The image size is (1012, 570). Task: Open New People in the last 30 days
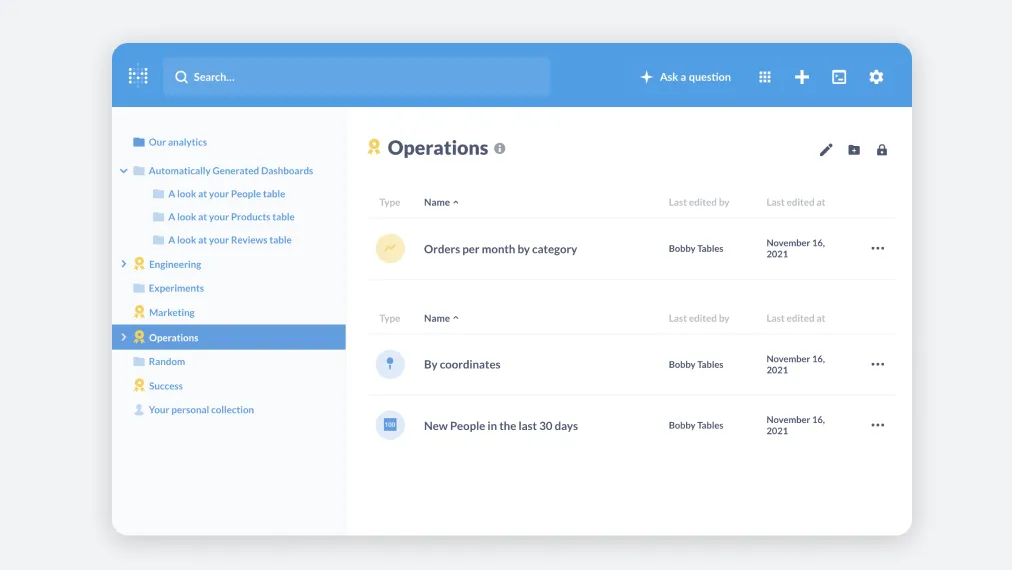point(500,426)
